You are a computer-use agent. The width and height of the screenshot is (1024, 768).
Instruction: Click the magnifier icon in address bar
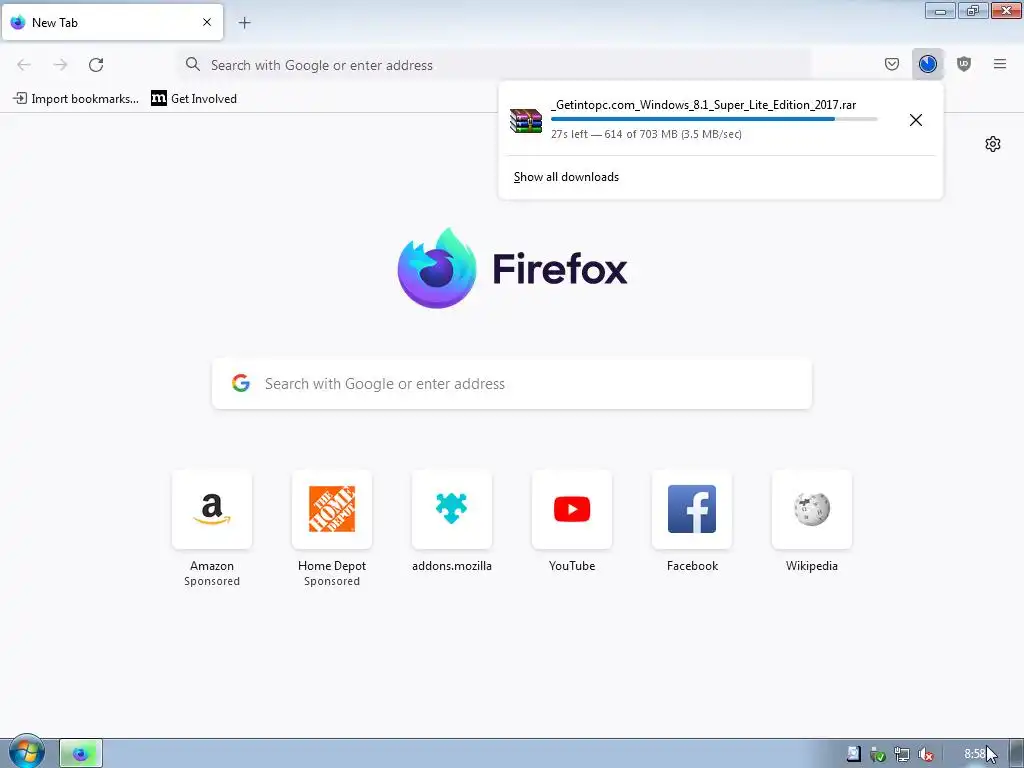click(x=193, y=64)
